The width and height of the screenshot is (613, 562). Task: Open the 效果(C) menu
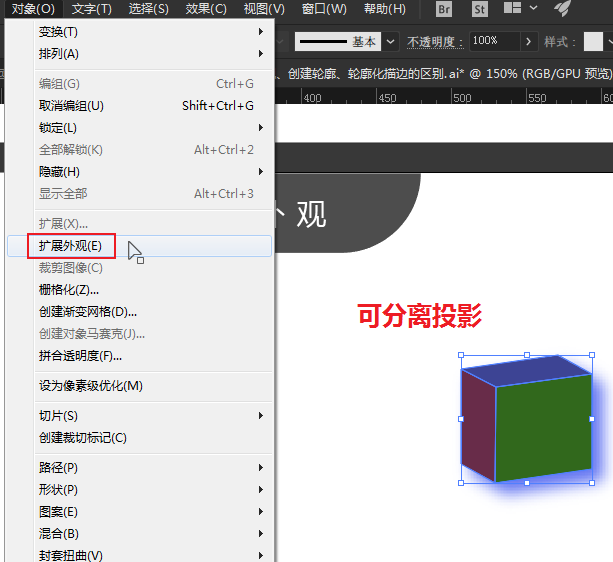tap(206, 9)
